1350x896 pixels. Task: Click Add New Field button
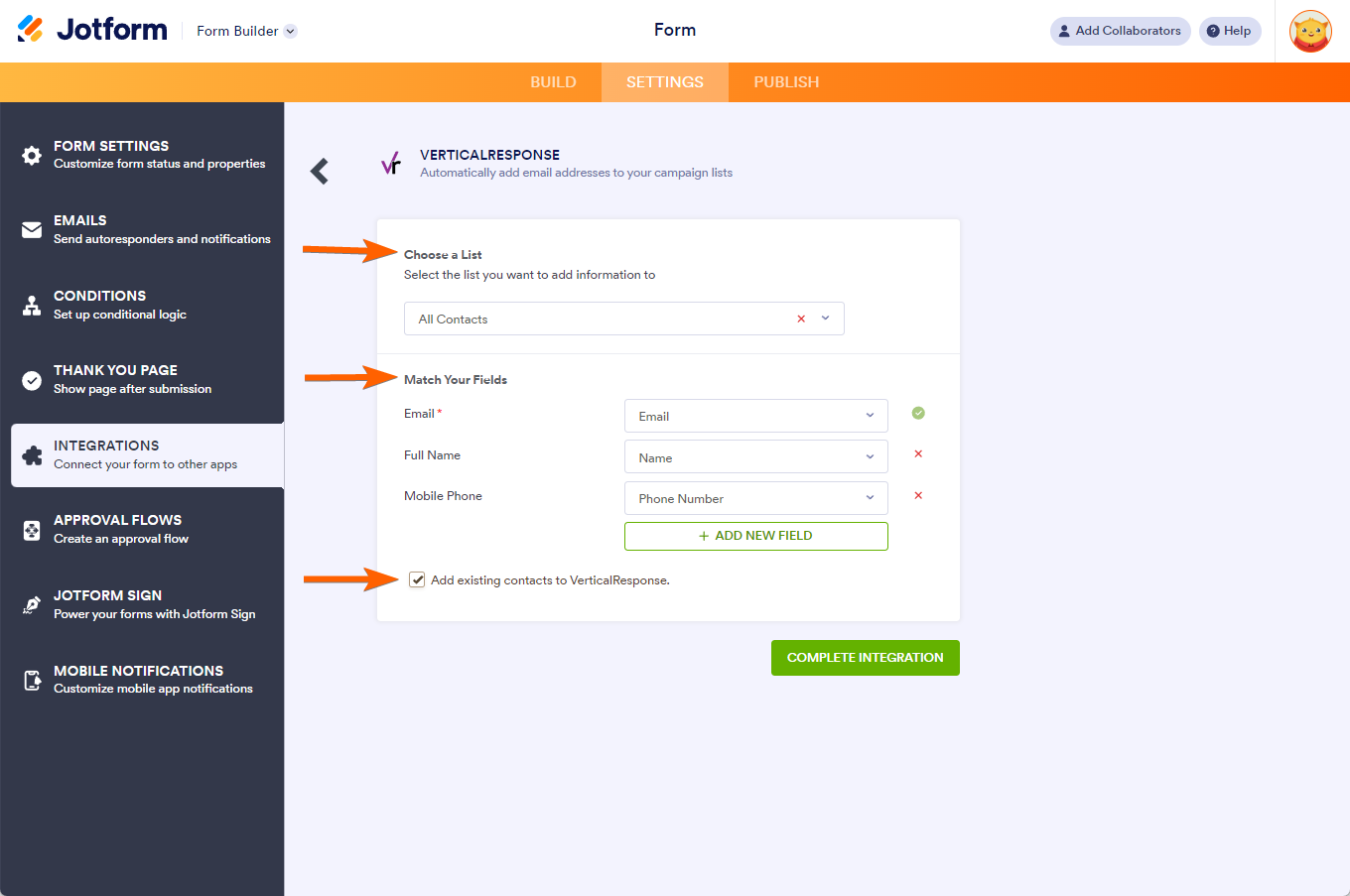(755, 536)
